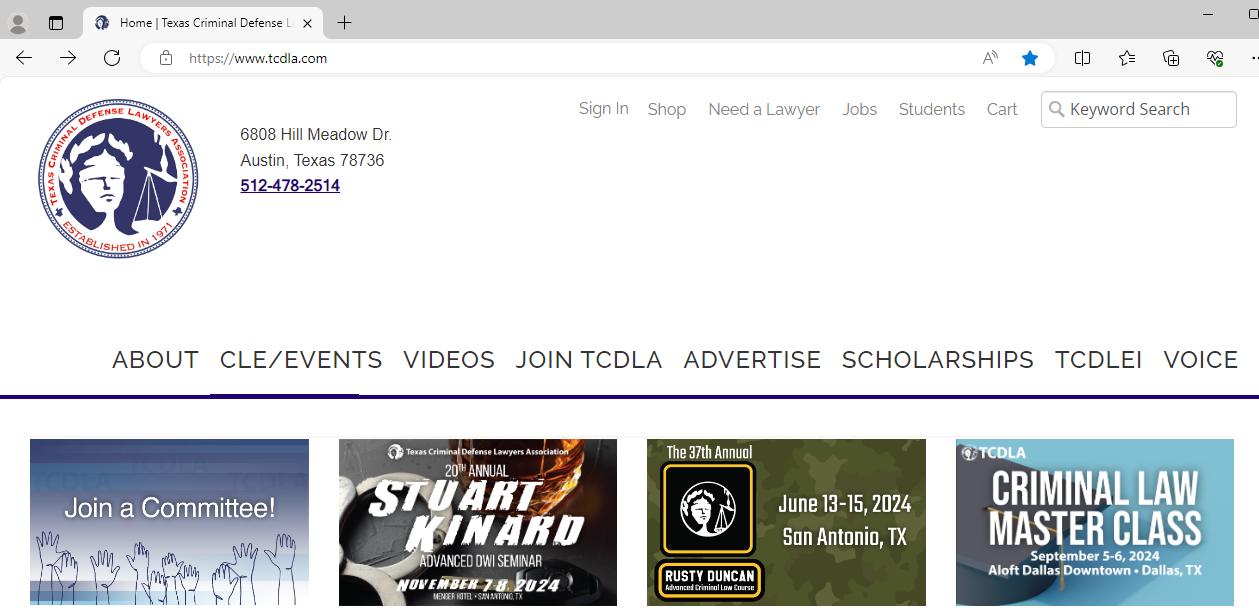
Task: Open the SCHOLARSHIPS menu
Action: pyautogui.click(x=938, y=360)
